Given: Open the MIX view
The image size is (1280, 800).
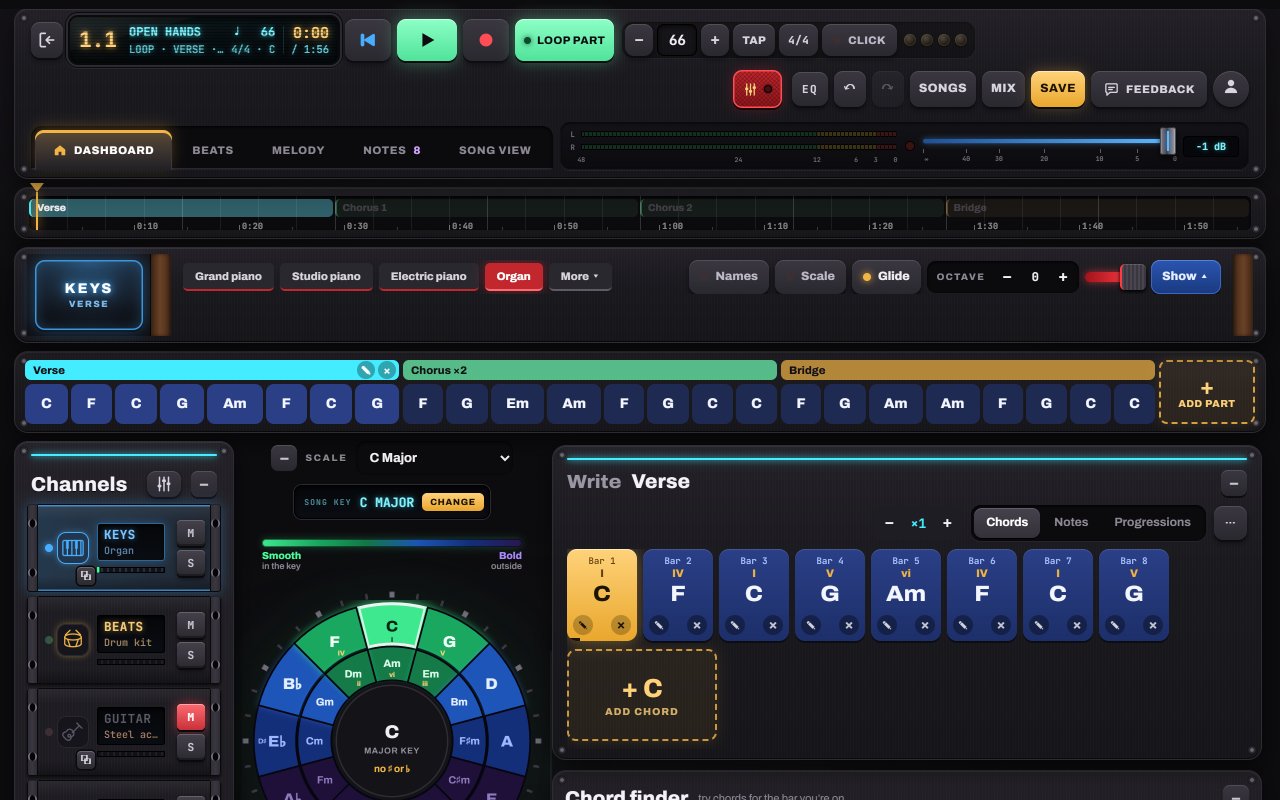Looking at the screenshot, I should [x=1003, y=88].
